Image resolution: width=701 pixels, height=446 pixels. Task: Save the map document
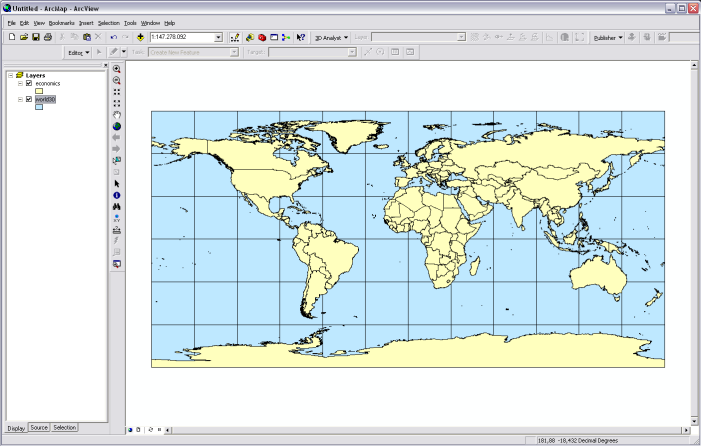coord(36,37)
